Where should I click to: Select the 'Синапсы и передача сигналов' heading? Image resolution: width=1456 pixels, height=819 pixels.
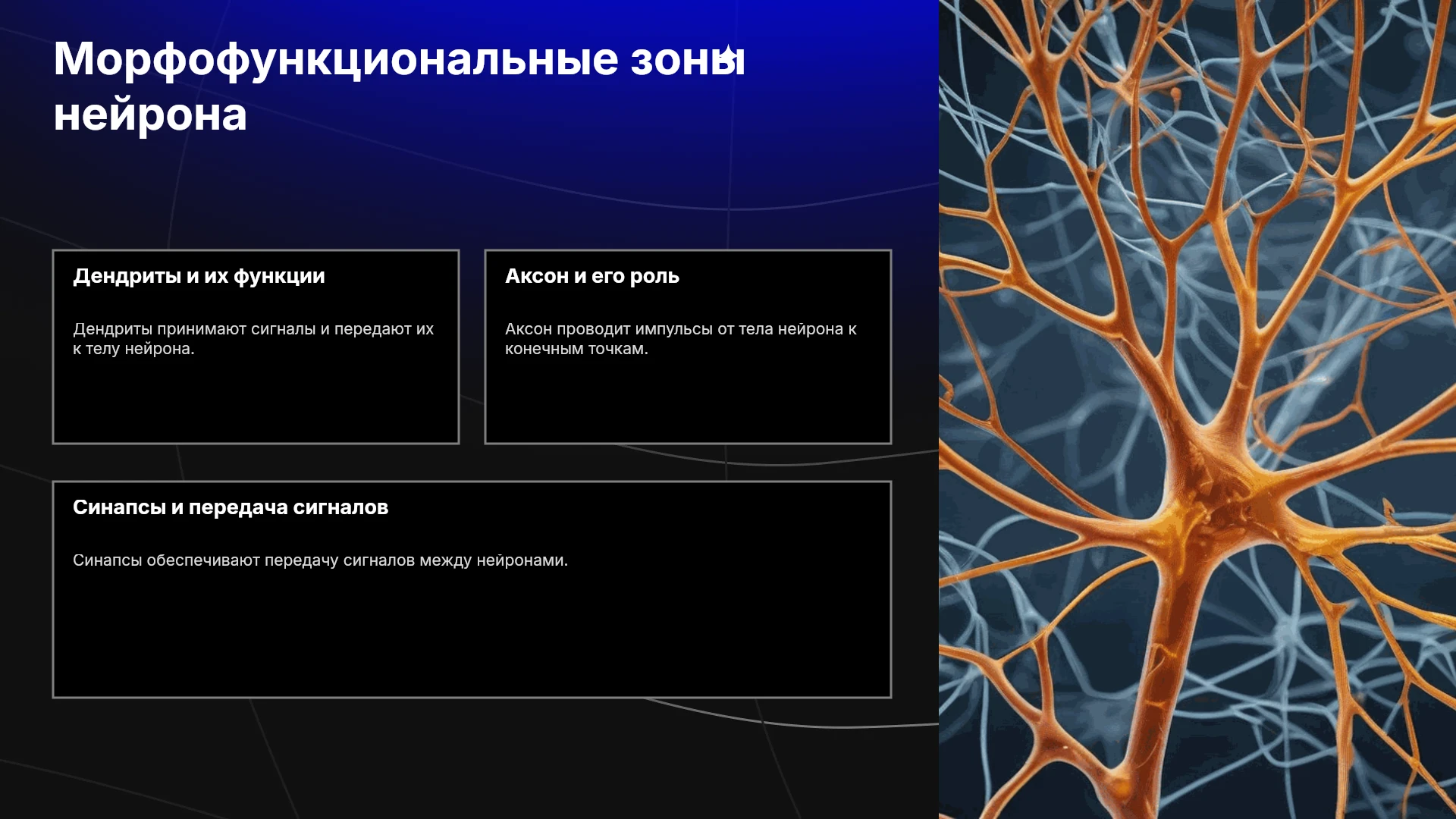231,507
